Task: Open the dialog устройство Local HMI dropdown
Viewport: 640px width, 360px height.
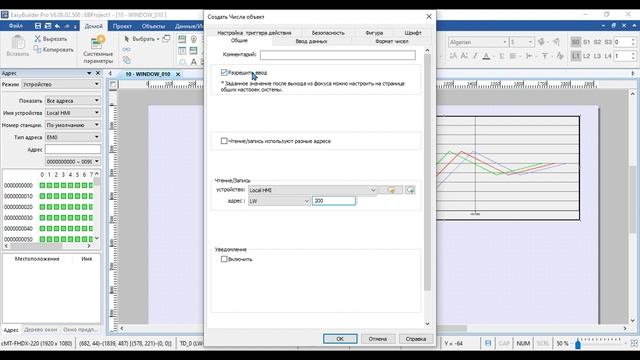Action: click(x=312, y=190)
